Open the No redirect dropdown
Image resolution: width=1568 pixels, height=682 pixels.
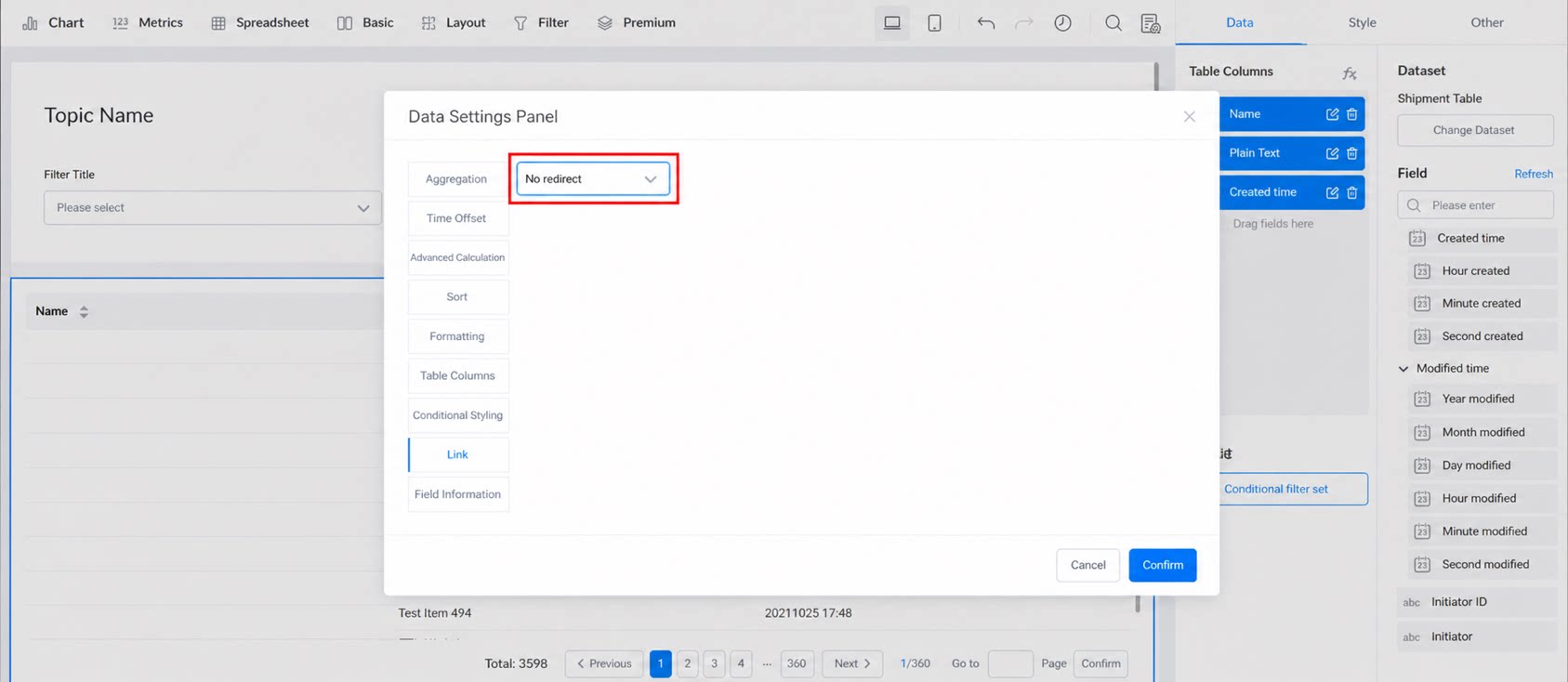coord(592,178)
